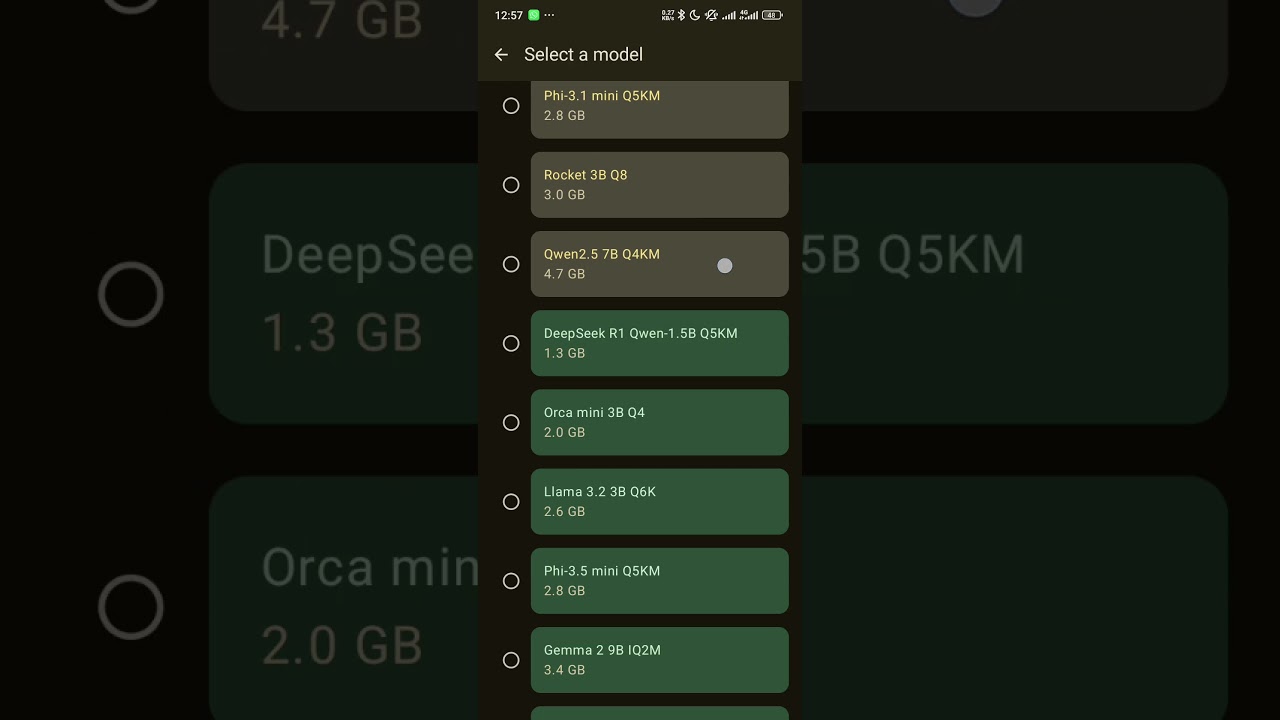The width and height of the screenshot is (1280, 720).
Task: Click the 2.8 GB size under Phi-3.5 mini
Action: [564, 591]
